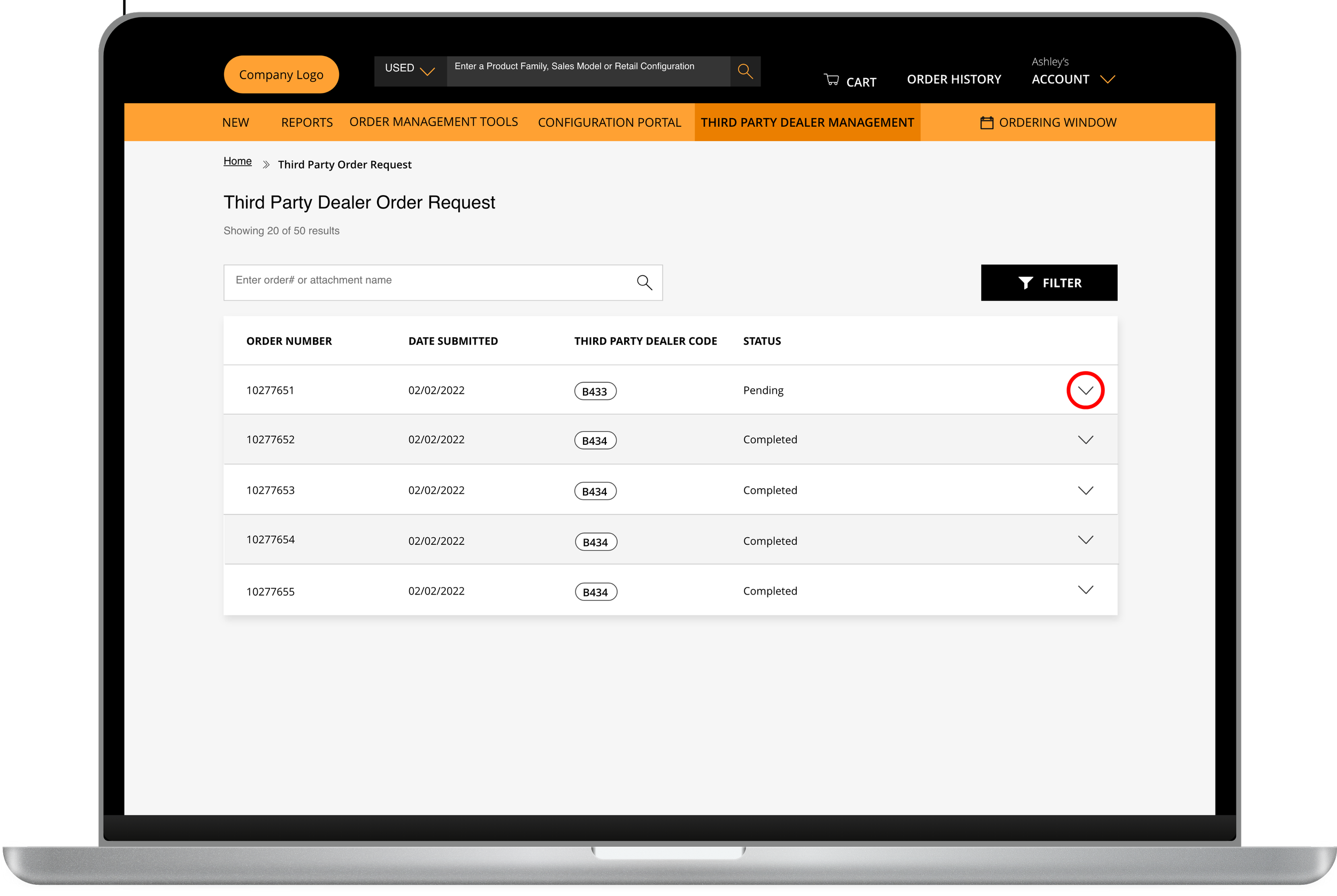Expand order 10277652 row chevron
Image resolution: width=1337 pixels, height=896 pixels.
(x=1085, y=439)
